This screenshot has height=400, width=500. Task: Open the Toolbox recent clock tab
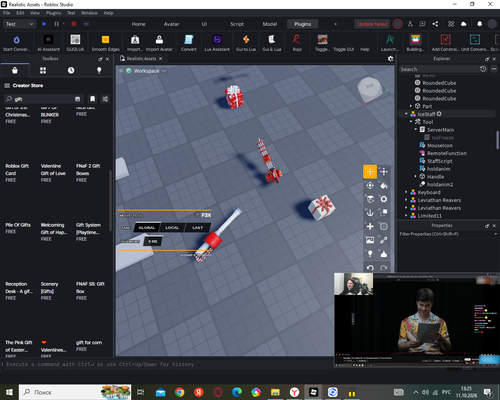pos(71,70)
